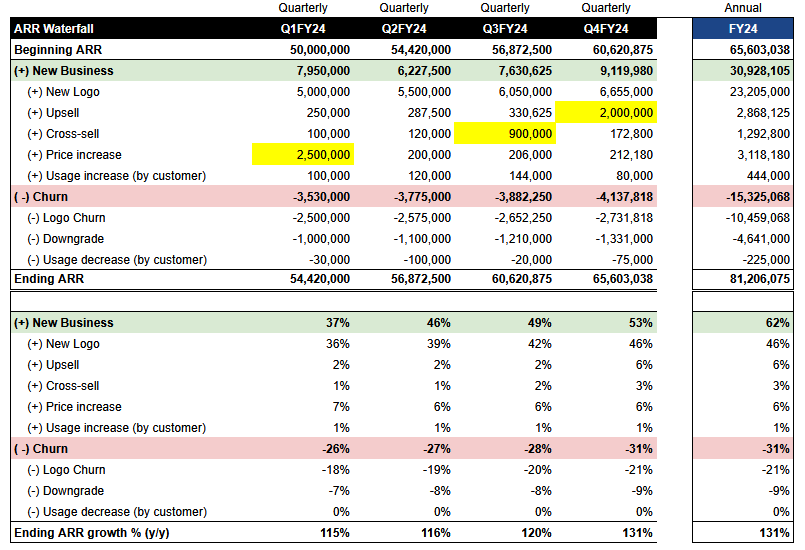Select the blue FY24 annual header cell
Image resolution: width=805 pixels, height=550 pixels.
pyautogui.click(x=743, y=29)
